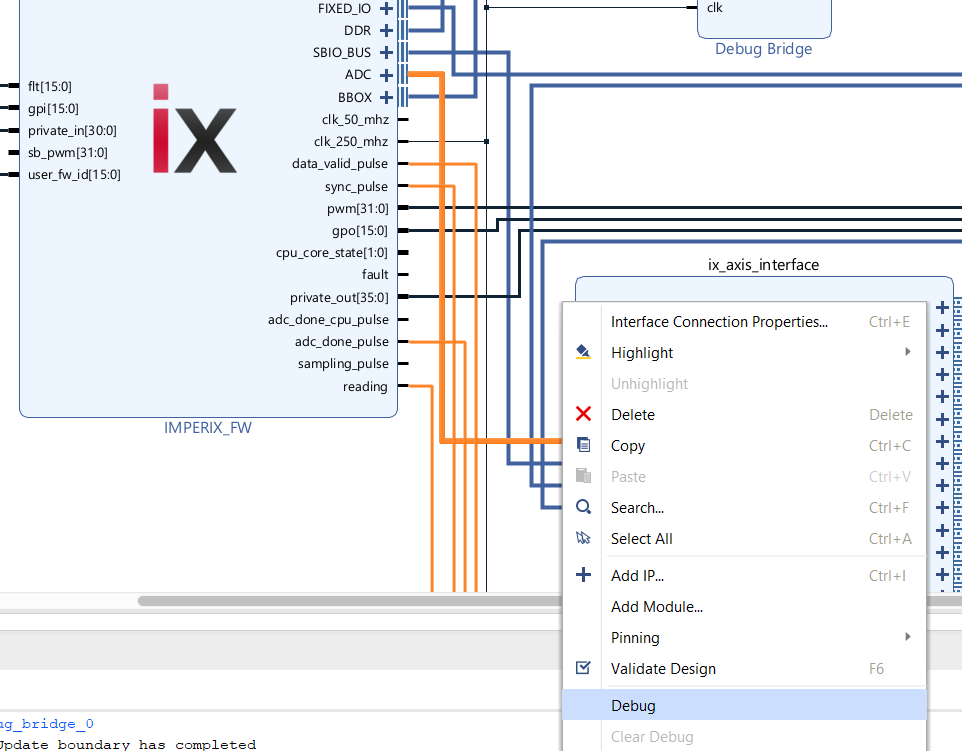Expand the ADC interface port
The width and height of the screenshot is (962, 751).
(x=386, y=75)
